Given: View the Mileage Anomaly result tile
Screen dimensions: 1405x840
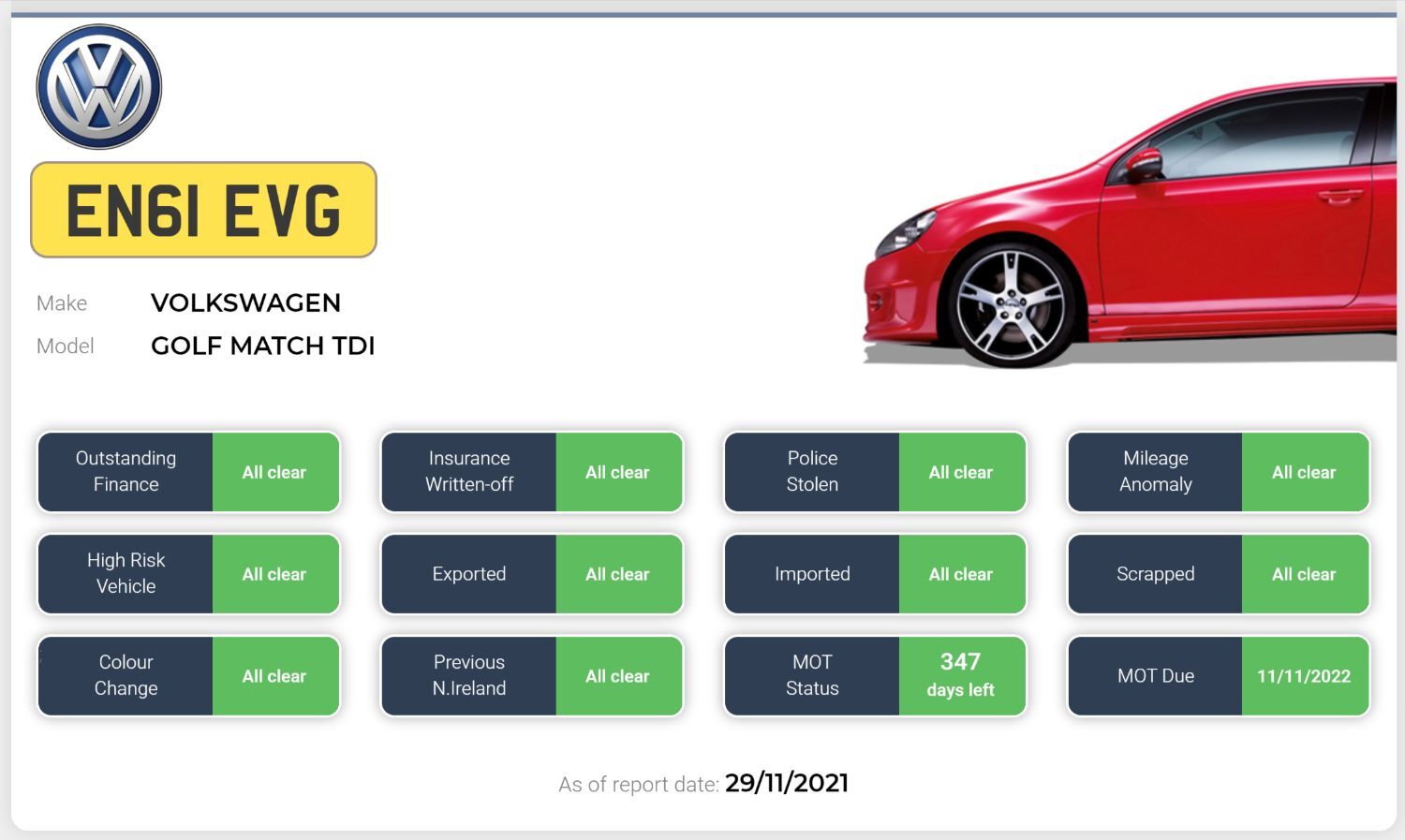Looking at the screenshot, I should [x=1218, y=472].
